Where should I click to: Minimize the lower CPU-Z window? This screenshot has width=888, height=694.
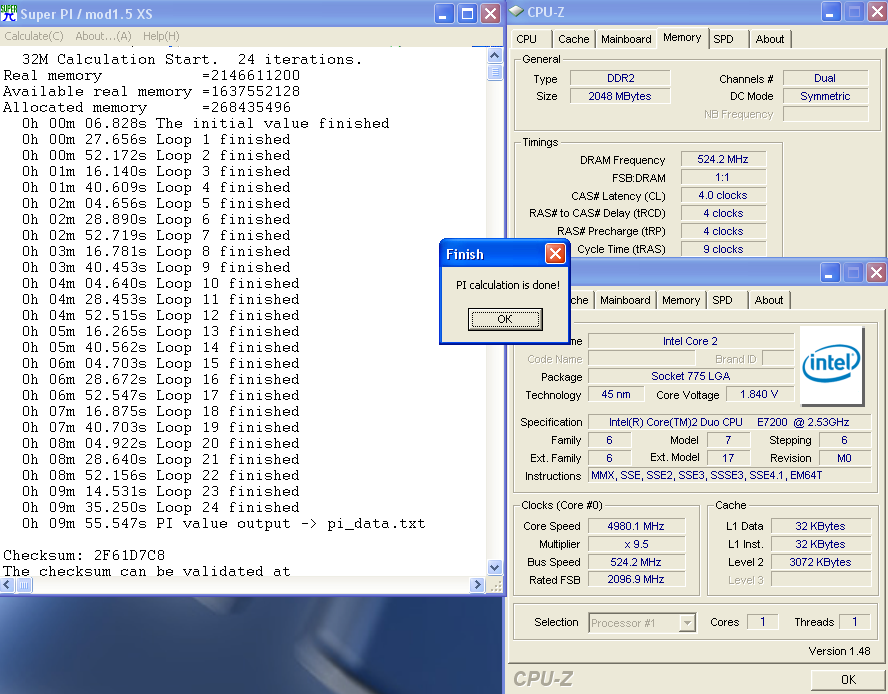pos(829,273)
